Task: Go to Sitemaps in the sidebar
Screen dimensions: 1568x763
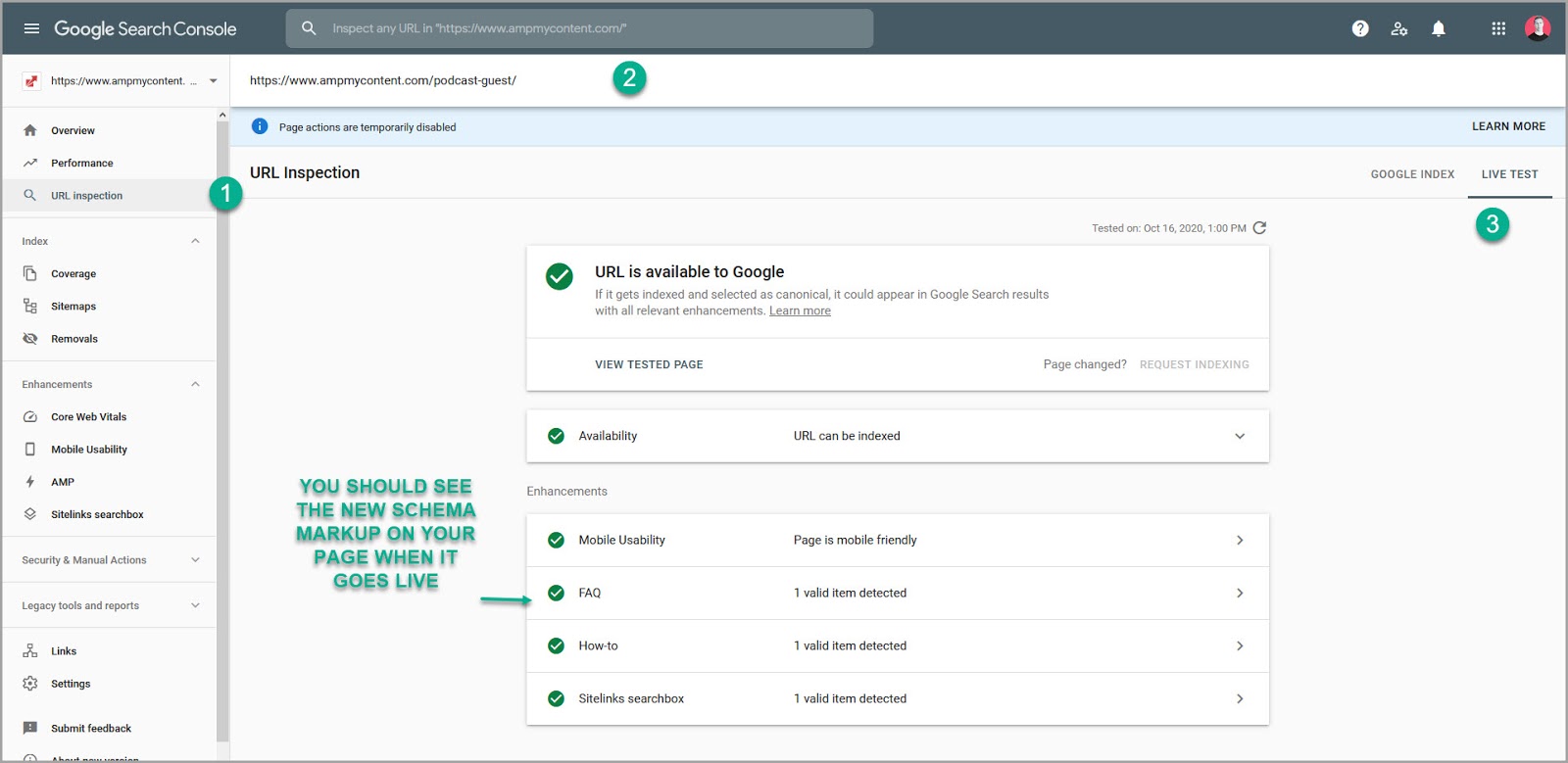Action: click(73, 307)
